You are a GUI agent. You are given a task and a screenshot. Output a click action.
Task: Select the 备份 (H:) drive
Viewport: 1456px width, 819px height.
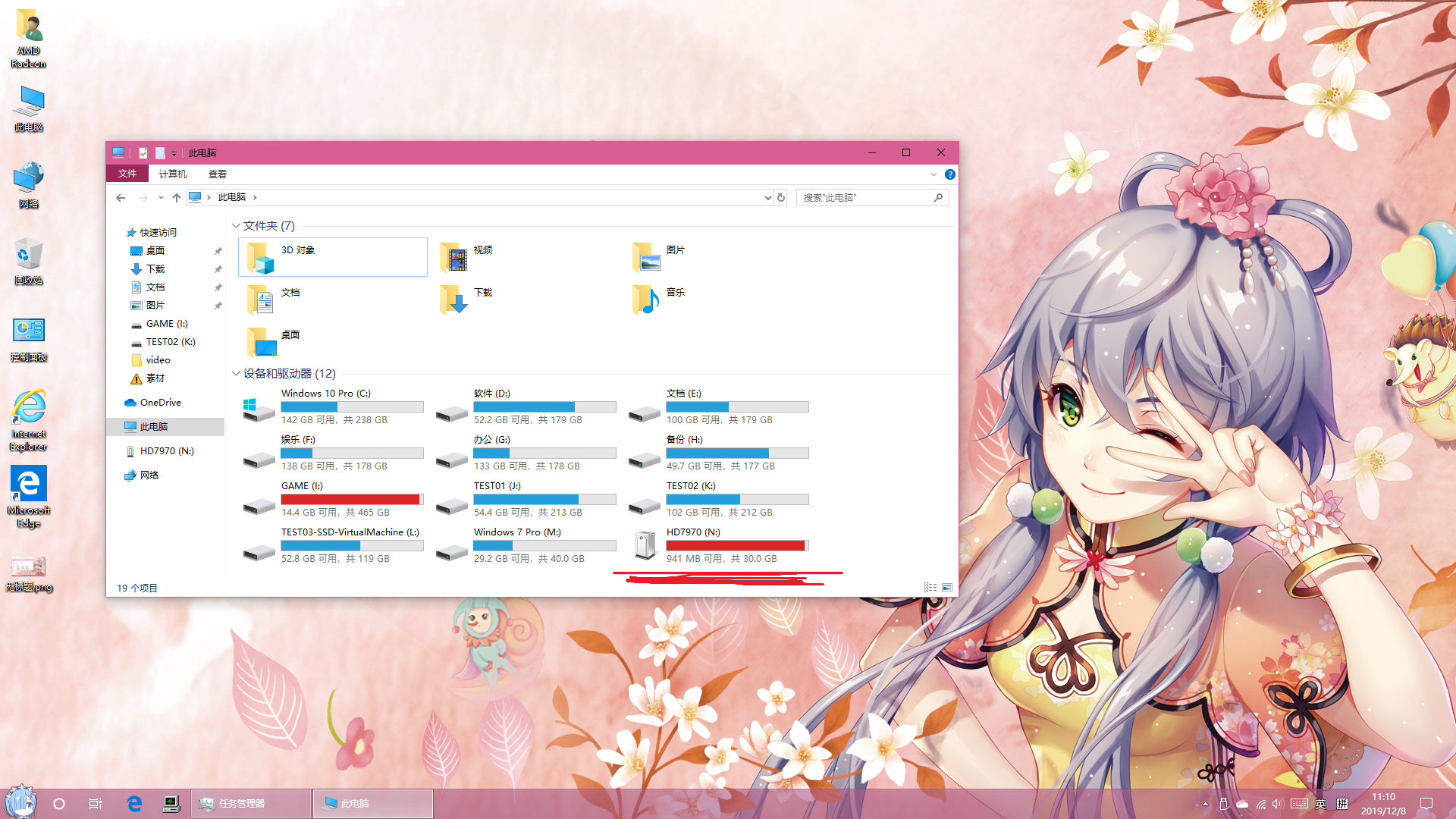(717, 453)
